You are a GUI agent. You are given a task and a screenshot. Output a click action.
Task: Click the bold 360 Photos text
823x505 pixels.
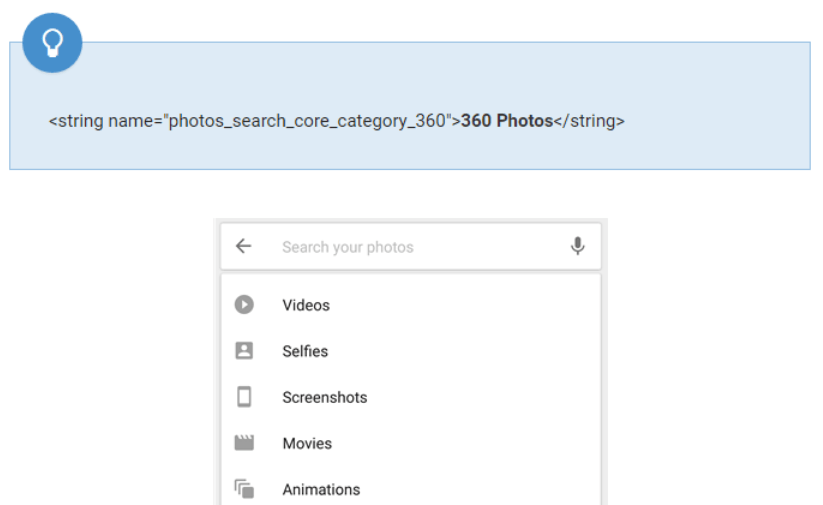click(507, 121)
